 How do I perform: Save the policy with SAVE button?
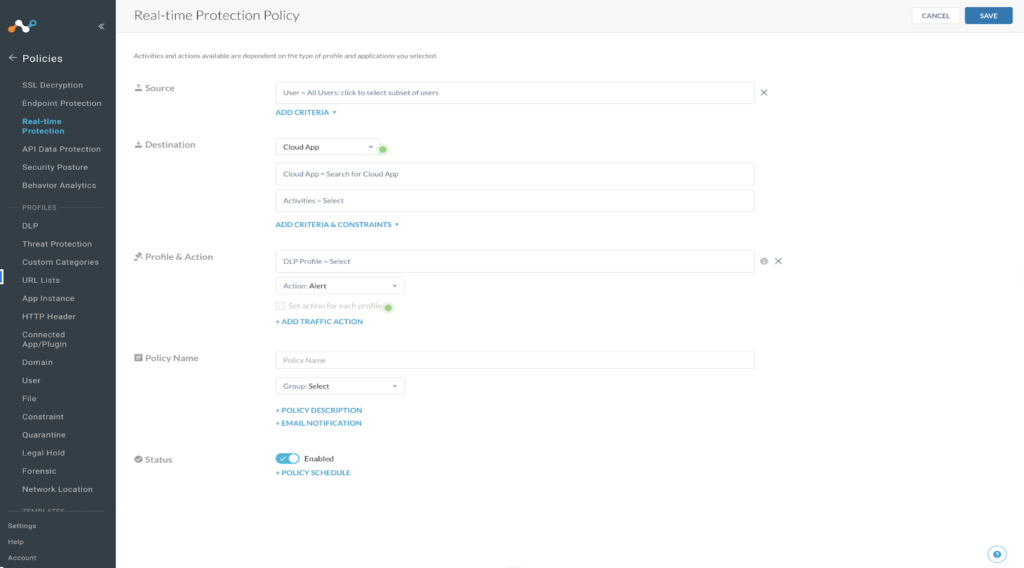pos(989,16)
